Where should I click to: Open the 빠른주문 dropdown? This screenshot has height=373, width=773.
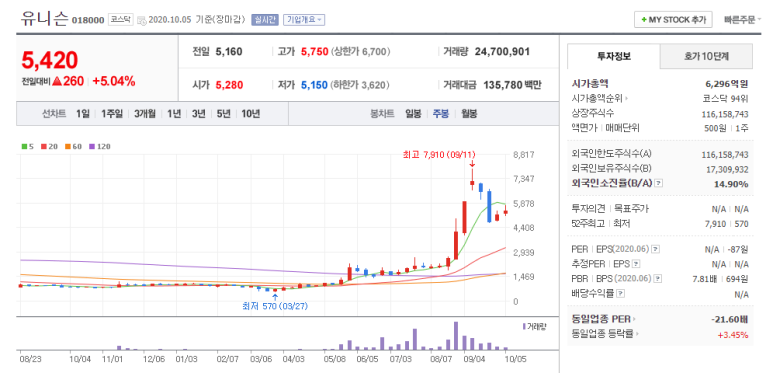[741, 20]
